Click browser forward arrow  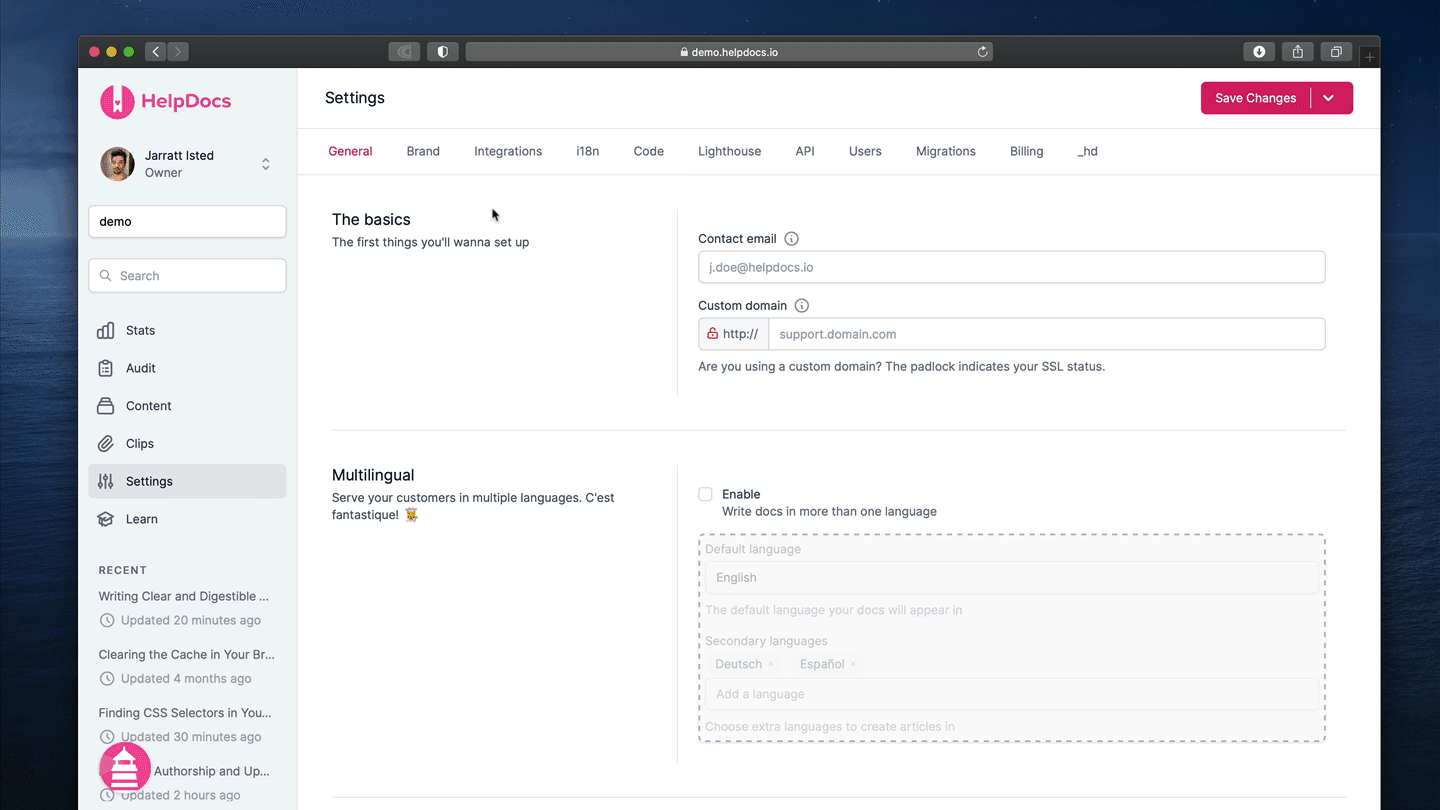click(x=178, y=52)
